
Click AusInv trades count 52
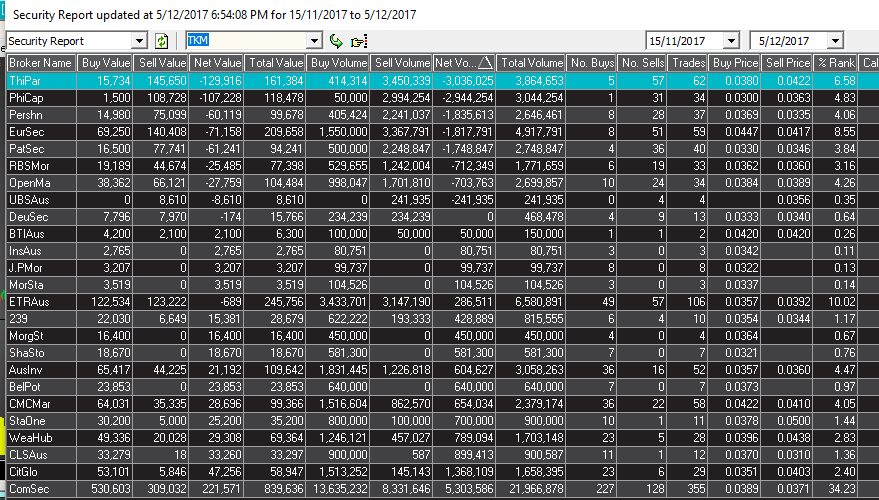(x=699, y=370)
